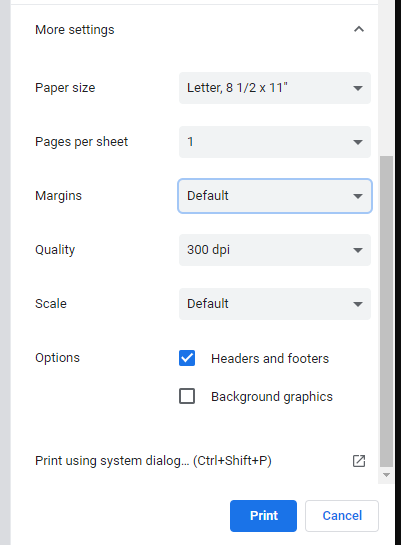Open the Scale dropdown set to Default
The image size is (401, 545).
pos(275,304)
